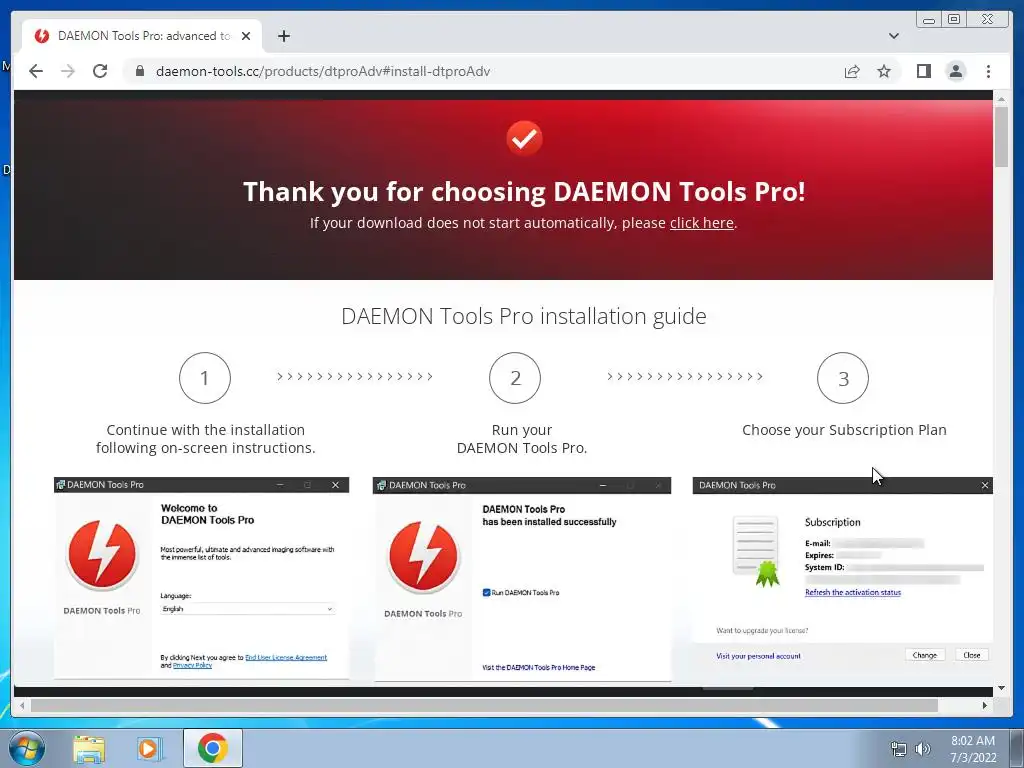1024x768 pixels.
Task: Click the Chrome taskbar icon
Action: (x=212, y=748)
